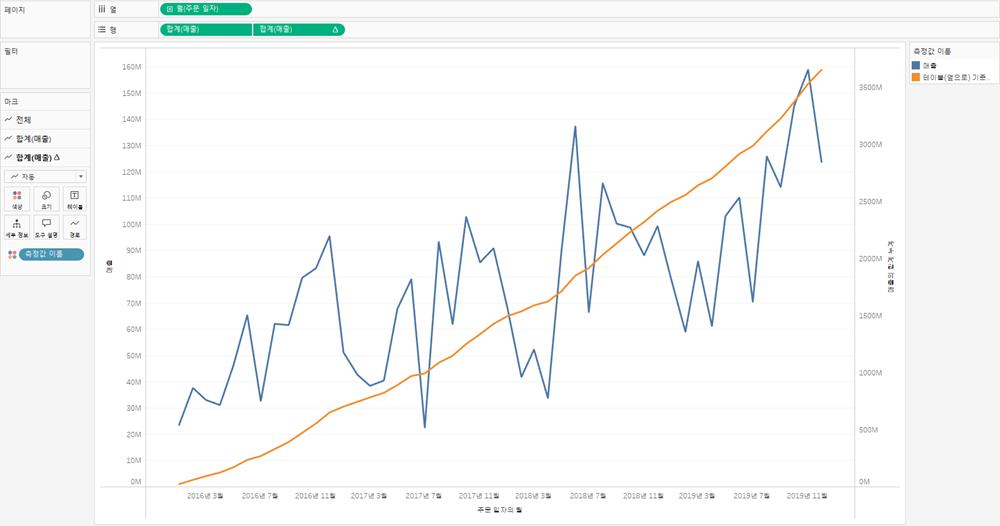This screenshot has height=526, width=1000.
Task: Click the 테이블(옆으로) 기준.. legend label
Action: point(957,77)
